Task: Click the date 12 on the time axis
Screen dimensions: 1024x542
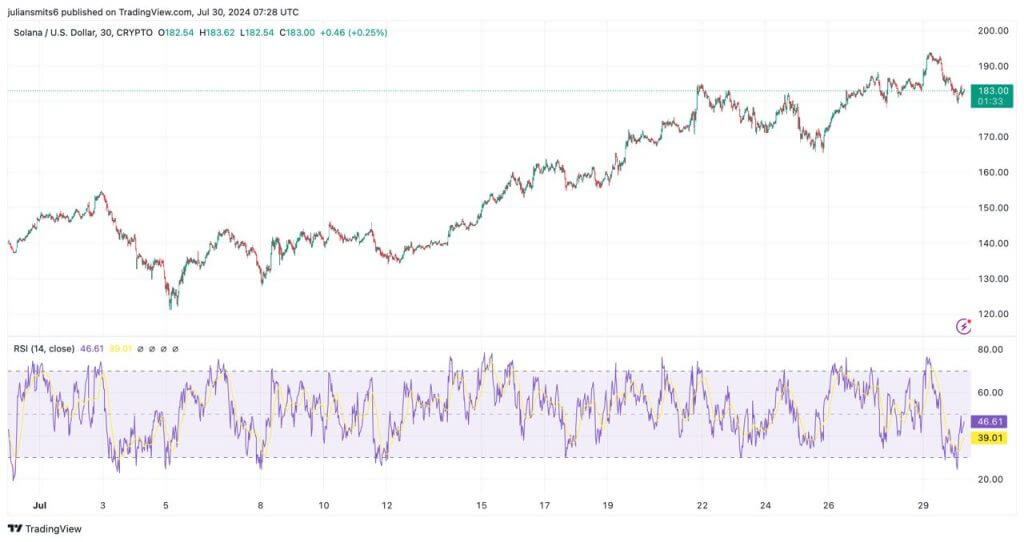Action: (387, 505)
